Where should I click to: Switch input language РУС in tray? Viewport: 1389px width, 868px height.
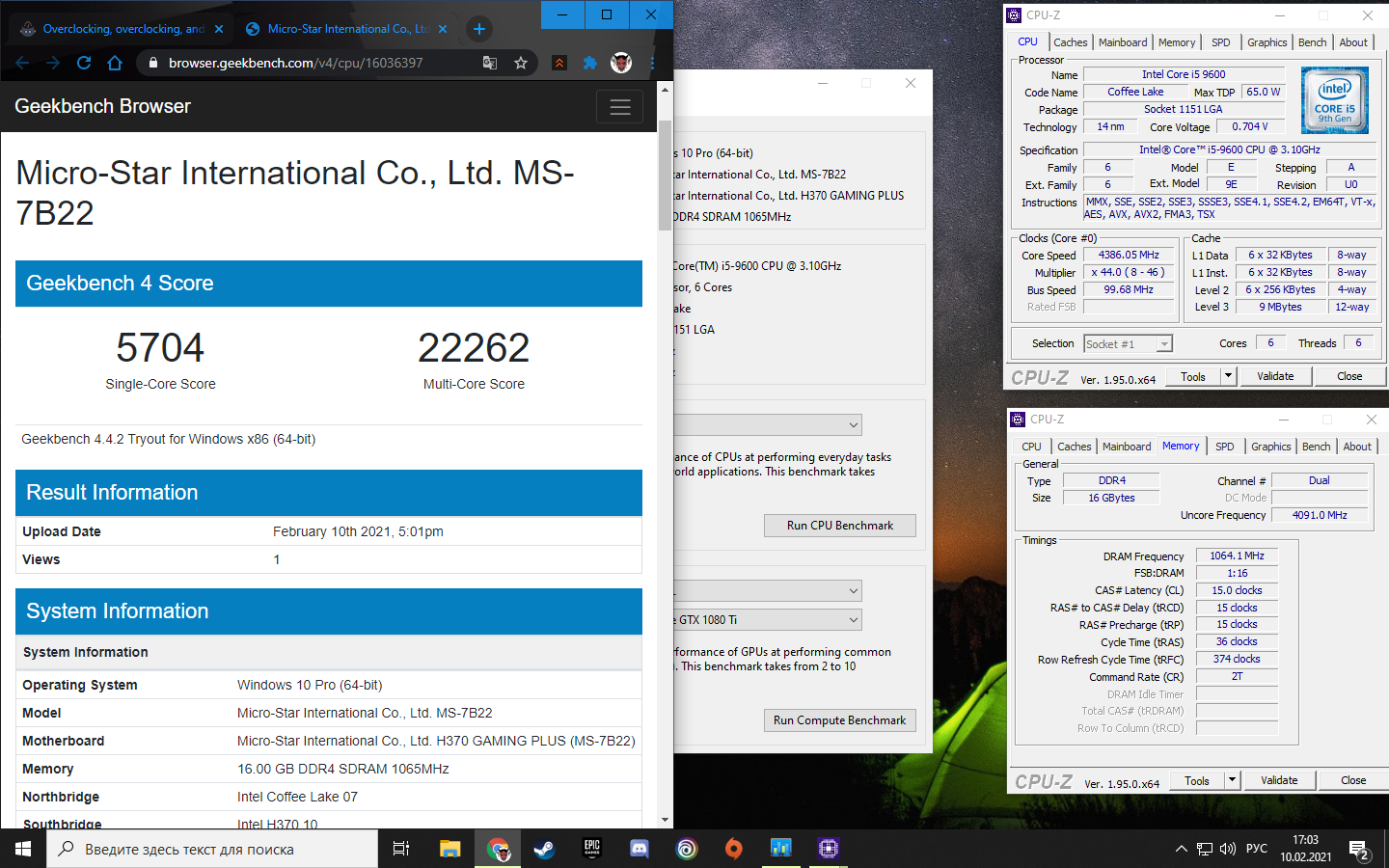coord(1257,850)
